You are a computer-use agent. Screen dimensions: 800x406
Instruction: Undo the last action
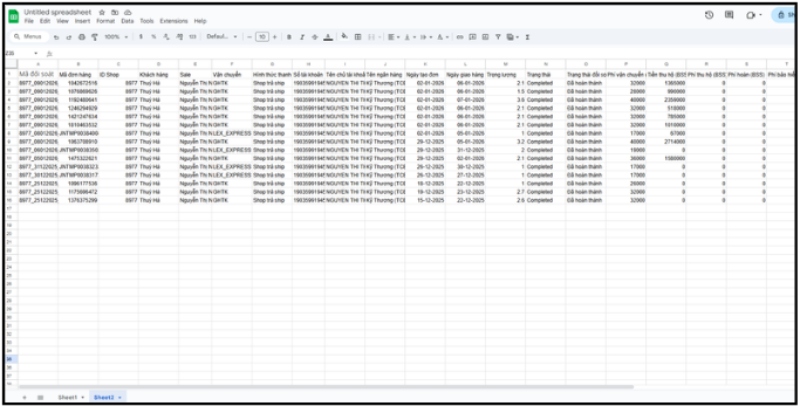(x=56, y=37)
